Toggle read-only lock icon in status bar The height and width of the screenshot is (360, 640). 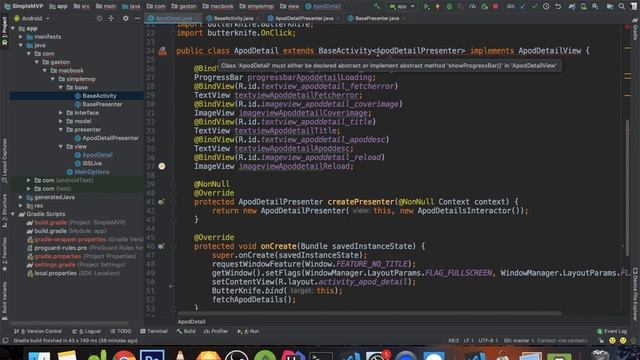pos(601,340)
